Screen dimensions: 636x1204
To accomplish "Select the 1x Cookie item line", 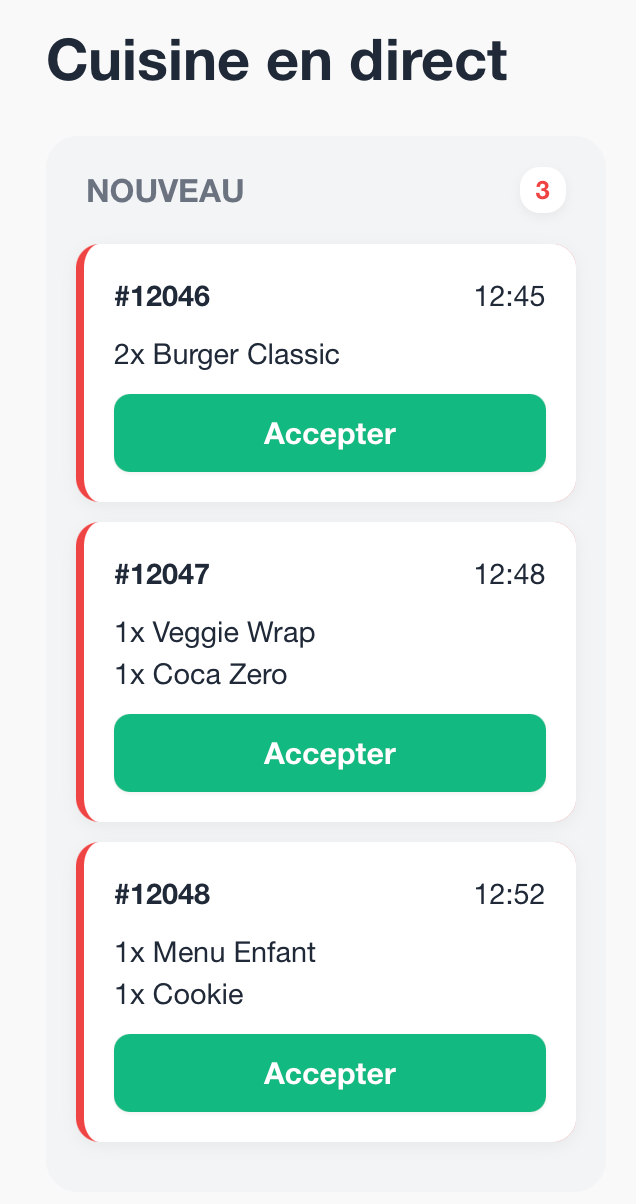I will pos(180,994).
